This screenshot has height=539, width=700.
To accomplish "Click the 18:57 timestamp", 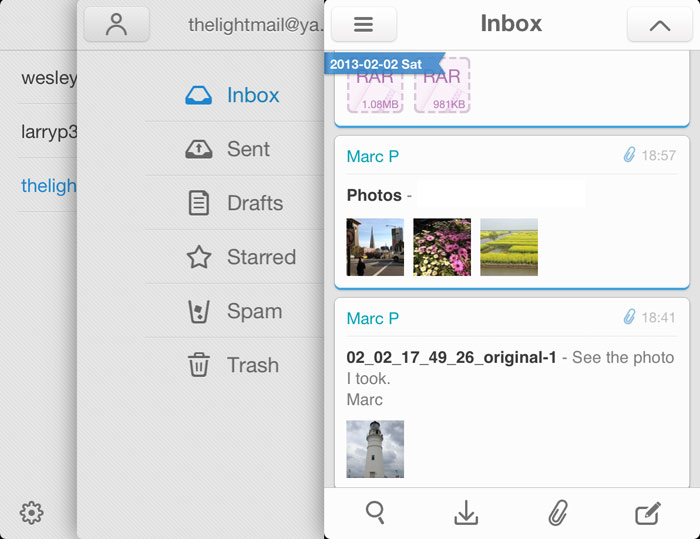I will click(658, 155).
